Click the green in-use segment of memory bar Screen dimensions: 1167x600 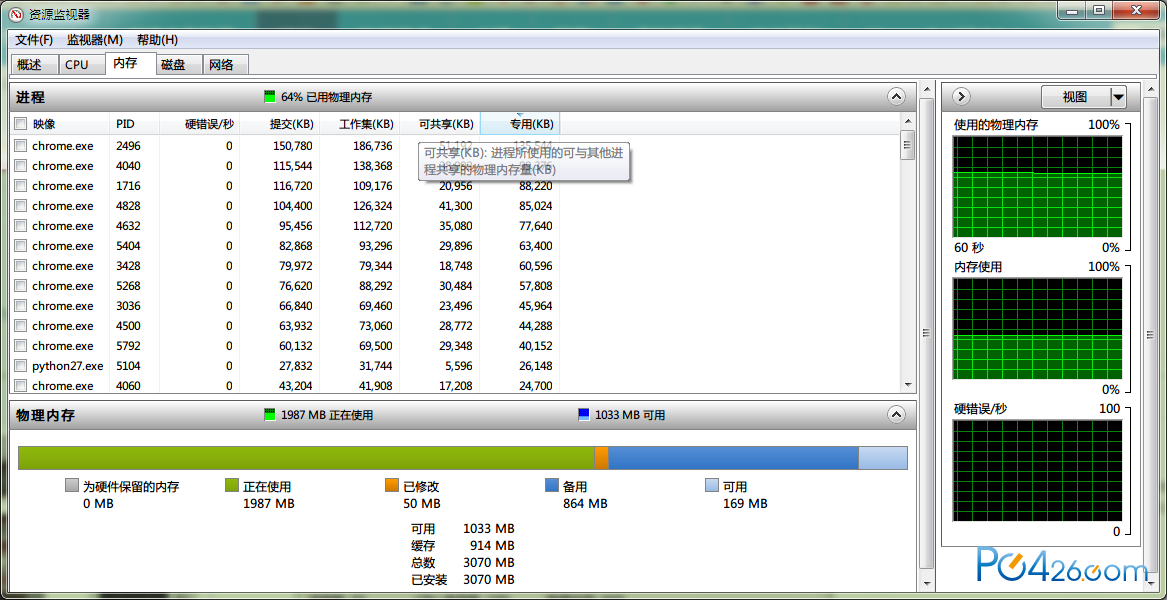click(x=306, y=458)
